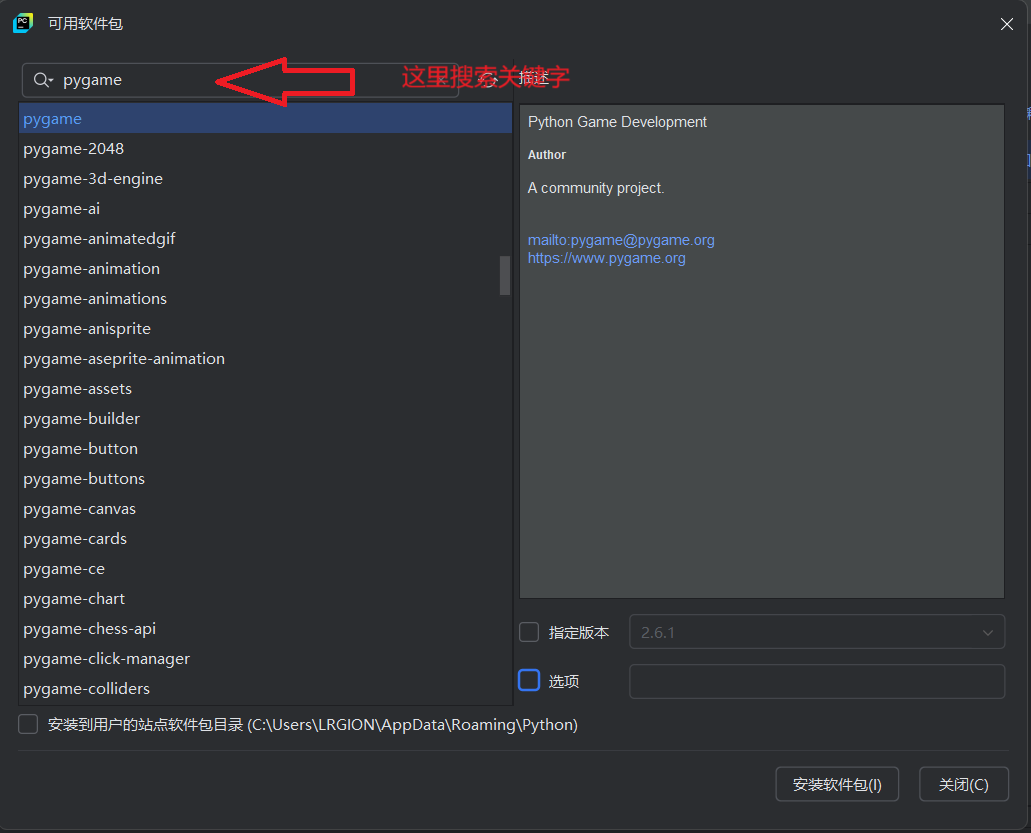
Task: Open the version dropdown showing 2.6.1
Action: [x=816, y=632]
